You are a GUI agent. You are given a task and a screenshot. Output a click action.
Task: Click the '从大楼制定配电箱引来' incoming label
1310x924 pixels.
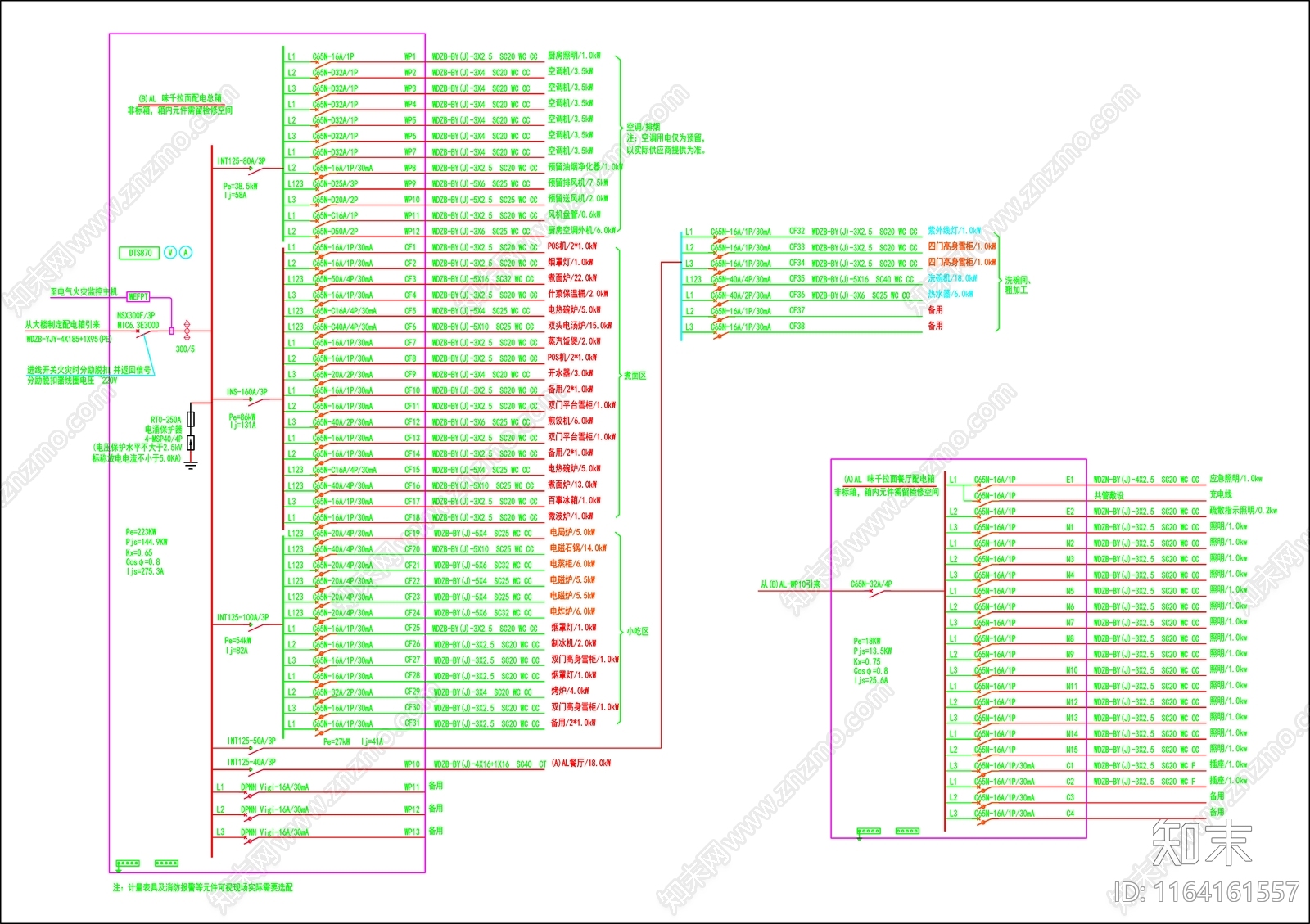62,325
